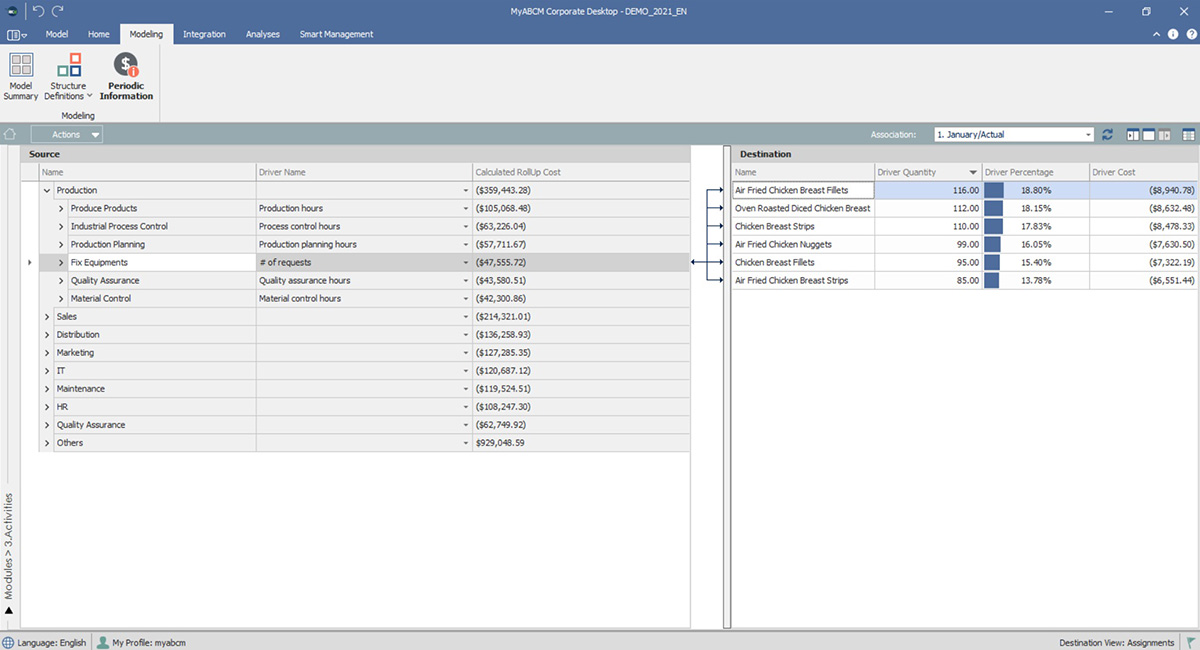Refresh the association with the blue arrows icon
The image size is (1200, 650).
coord(1107,134)
